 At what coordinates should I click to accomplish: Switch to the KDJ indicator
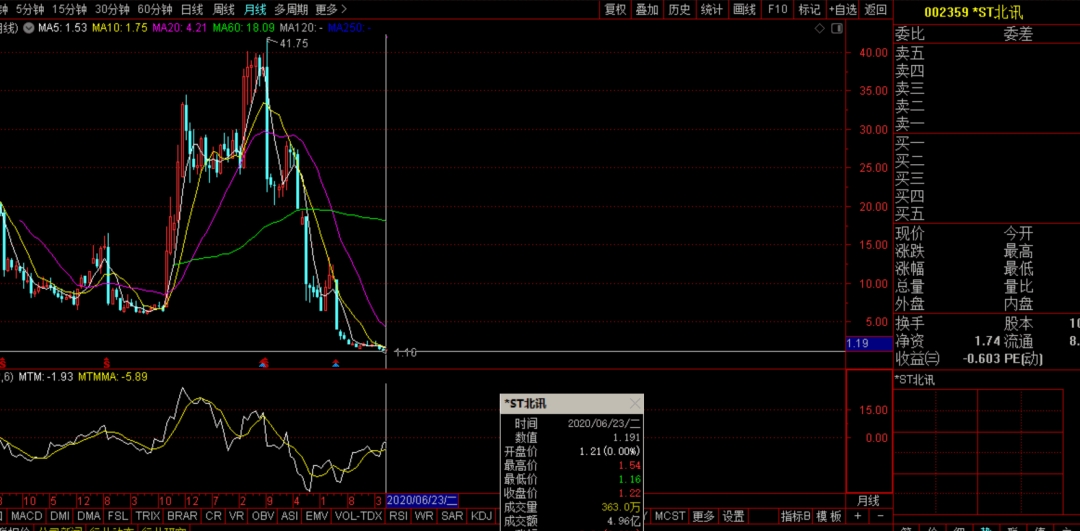[x=482, y=516]
